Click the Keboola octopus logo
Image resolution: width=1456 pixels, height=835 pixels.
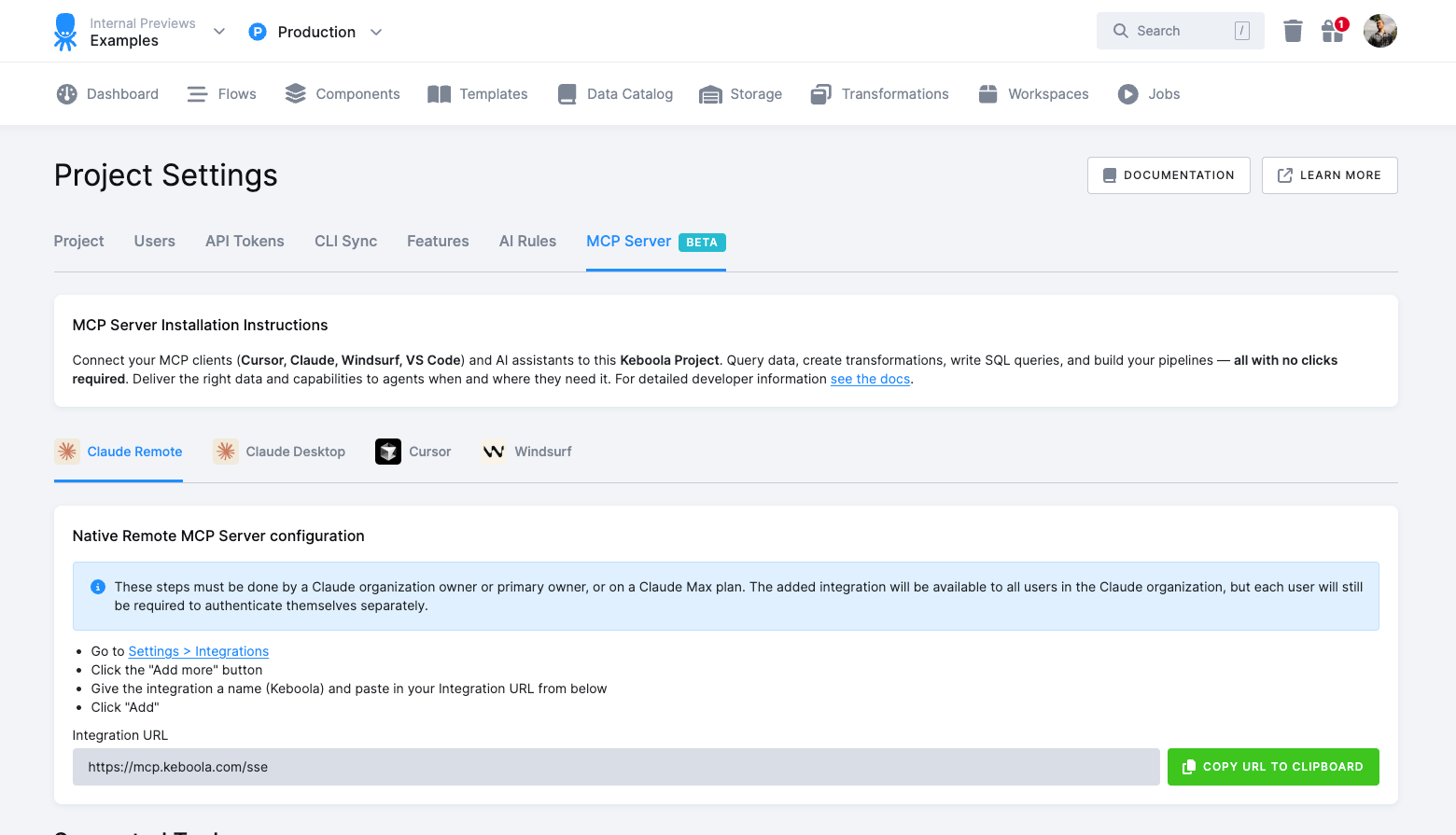(65, 32)
